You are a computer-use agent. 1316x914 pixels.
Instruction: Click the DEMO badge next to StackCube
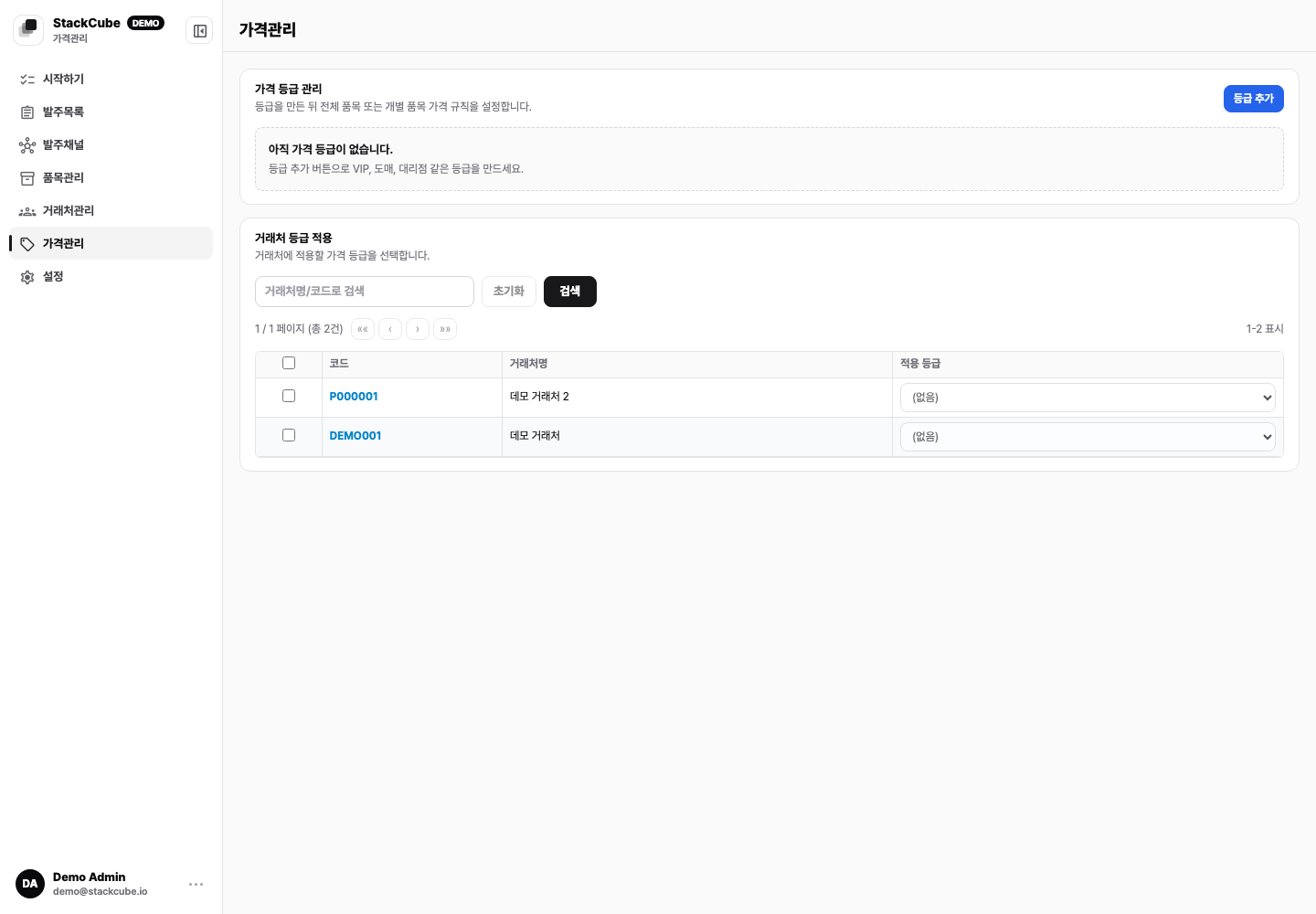(x=146, y=23)
